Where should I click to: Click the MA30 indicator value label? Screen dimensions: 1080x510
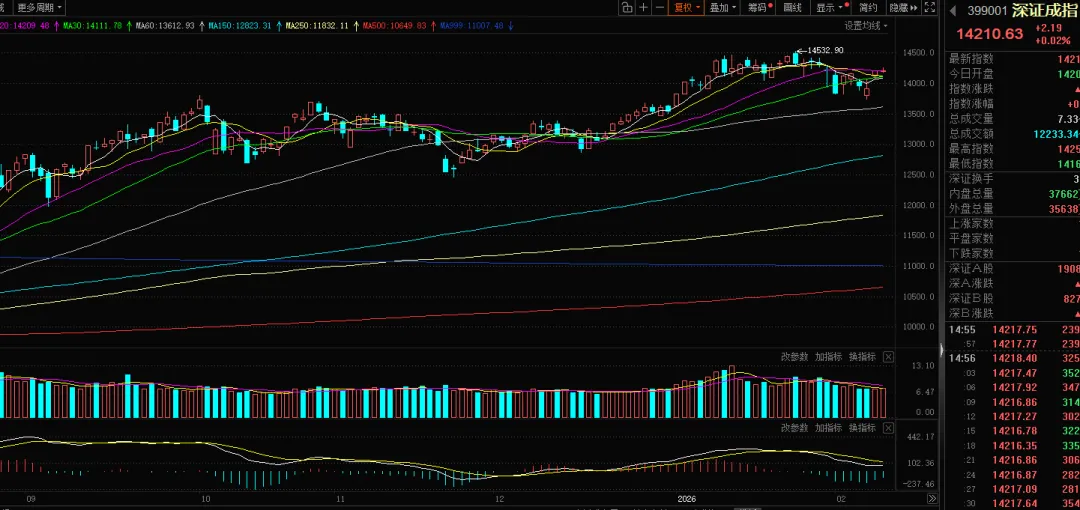tap(92, 26)
